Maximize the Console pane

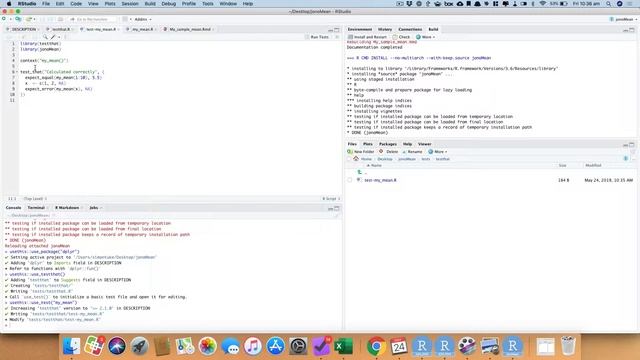click(337, 208)
